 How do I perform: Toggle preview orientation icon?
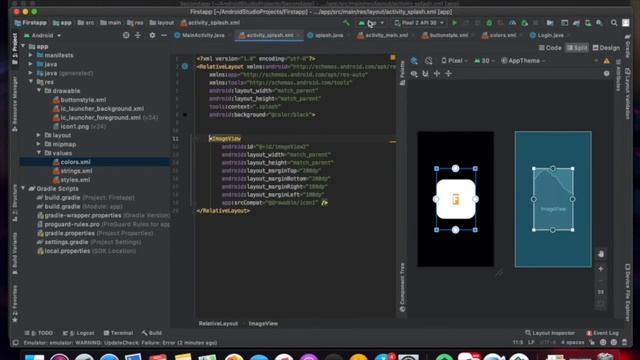pos(428,61)
